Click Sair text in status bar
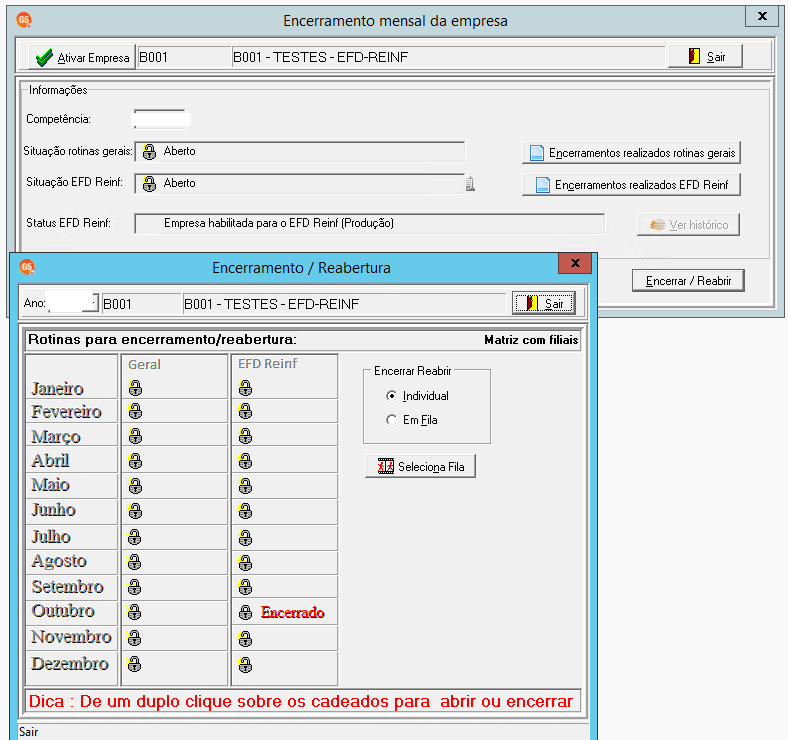The width and height of the screenshot is (788, 740). coord(29,732)
